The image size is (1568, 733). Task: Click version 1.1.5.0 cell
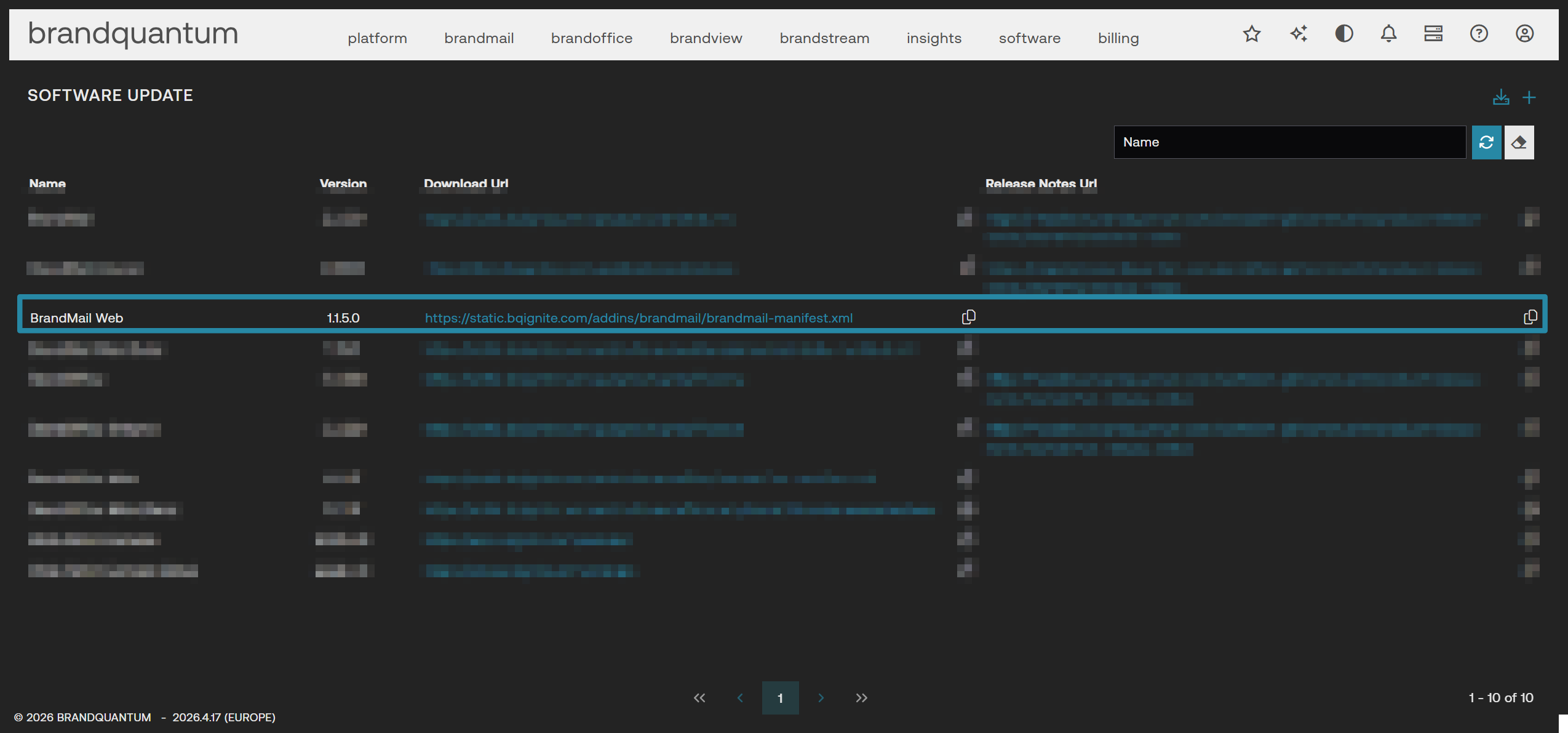click(343, 318)
